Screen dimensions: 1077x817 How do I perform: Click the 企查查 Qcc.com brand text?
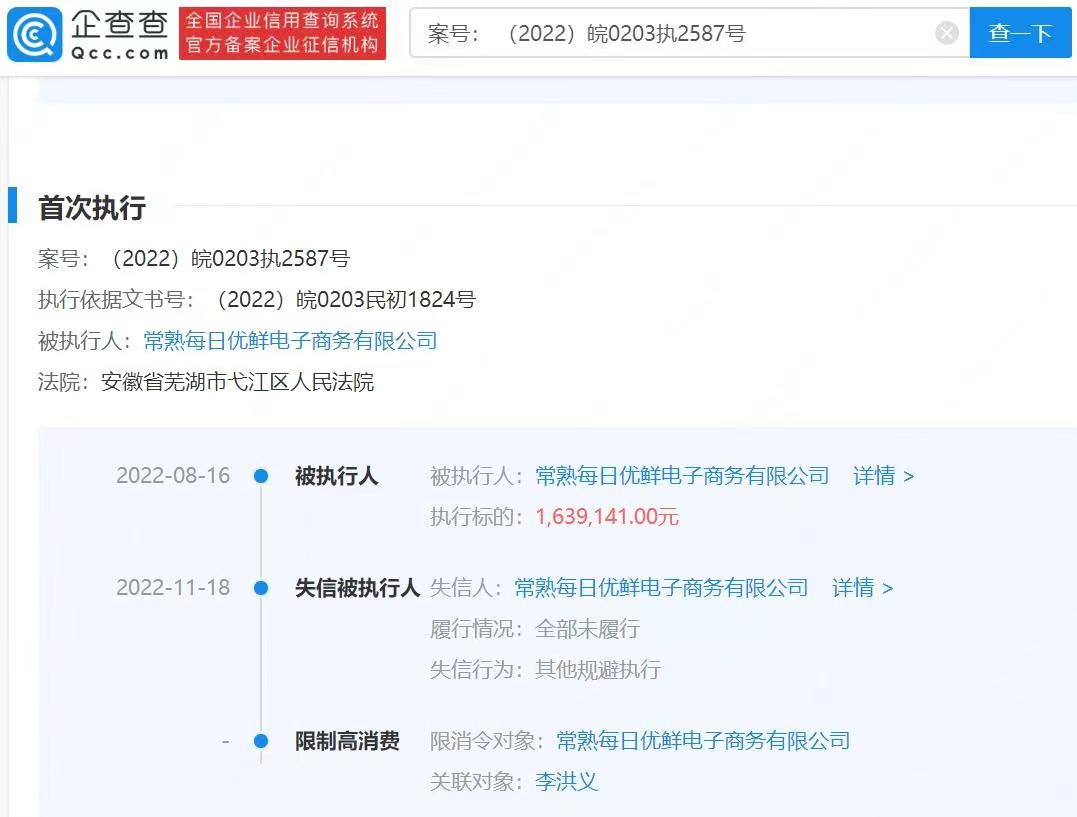click(x=119, y=34)
